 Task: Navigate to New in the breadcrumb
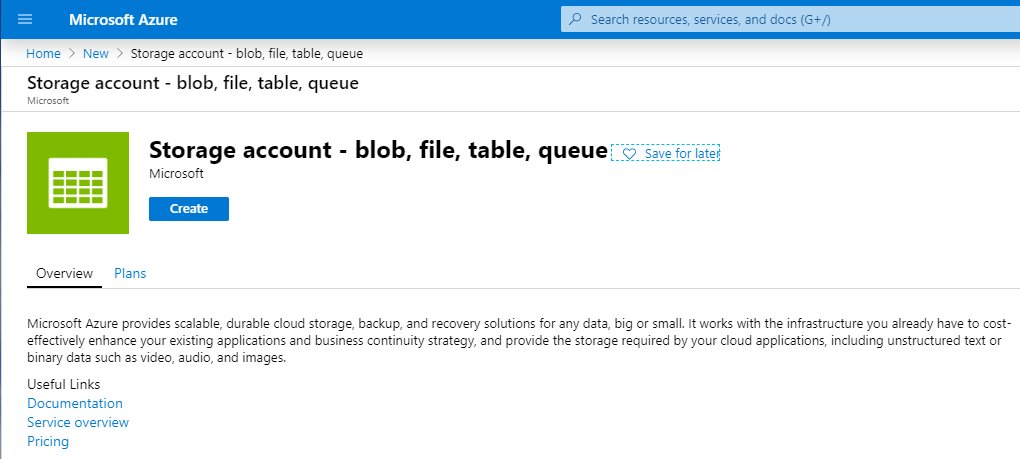coord(96,53)
